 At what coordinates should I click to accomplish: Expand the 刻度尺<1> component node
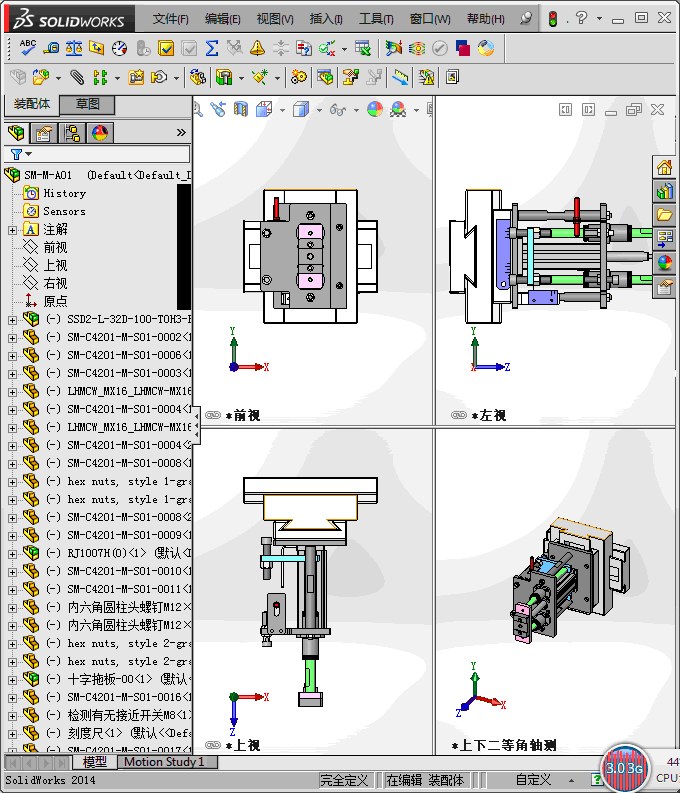pyautogui.click(x=12, y=734)
